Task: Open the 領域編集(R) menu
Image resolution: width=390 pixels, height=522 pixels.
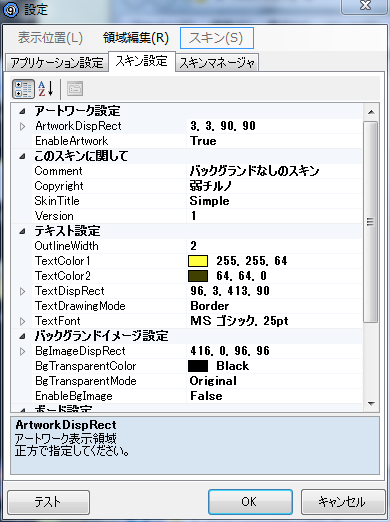Action: pos(136,38)
